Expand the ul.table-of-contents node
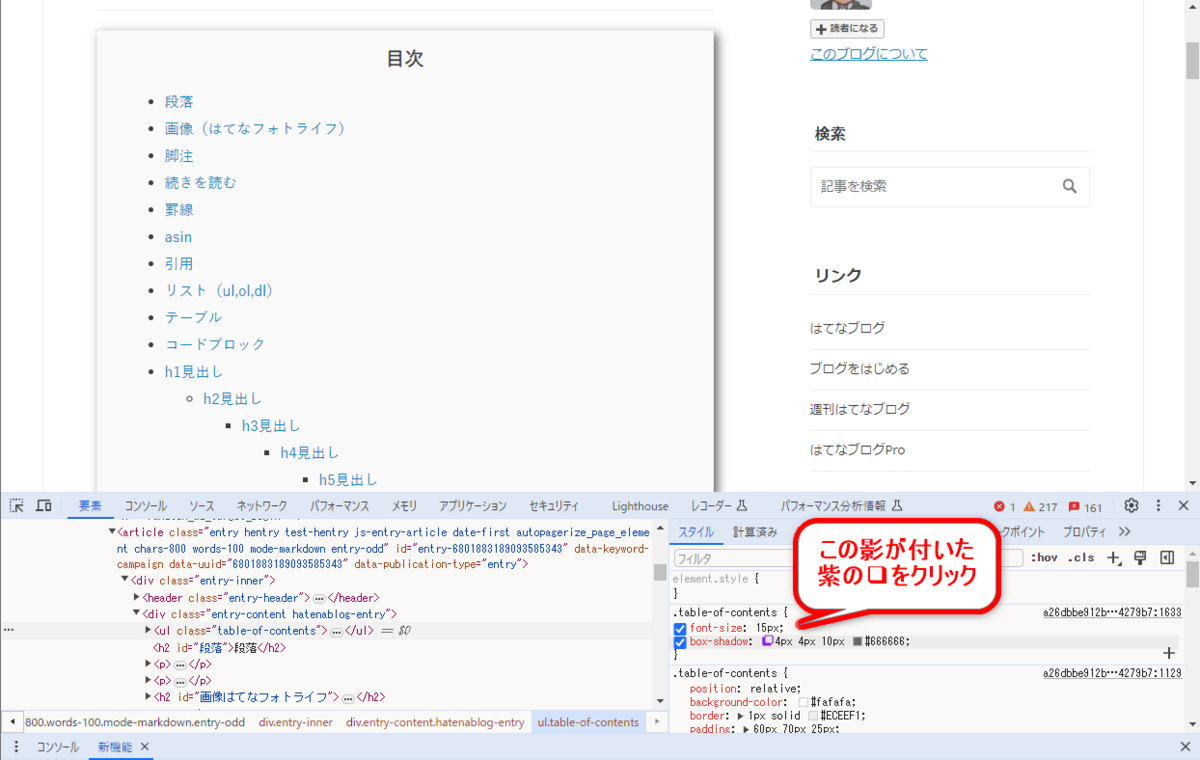The height and width of the screenshot is (760, 1200). (x=149, y=631)
